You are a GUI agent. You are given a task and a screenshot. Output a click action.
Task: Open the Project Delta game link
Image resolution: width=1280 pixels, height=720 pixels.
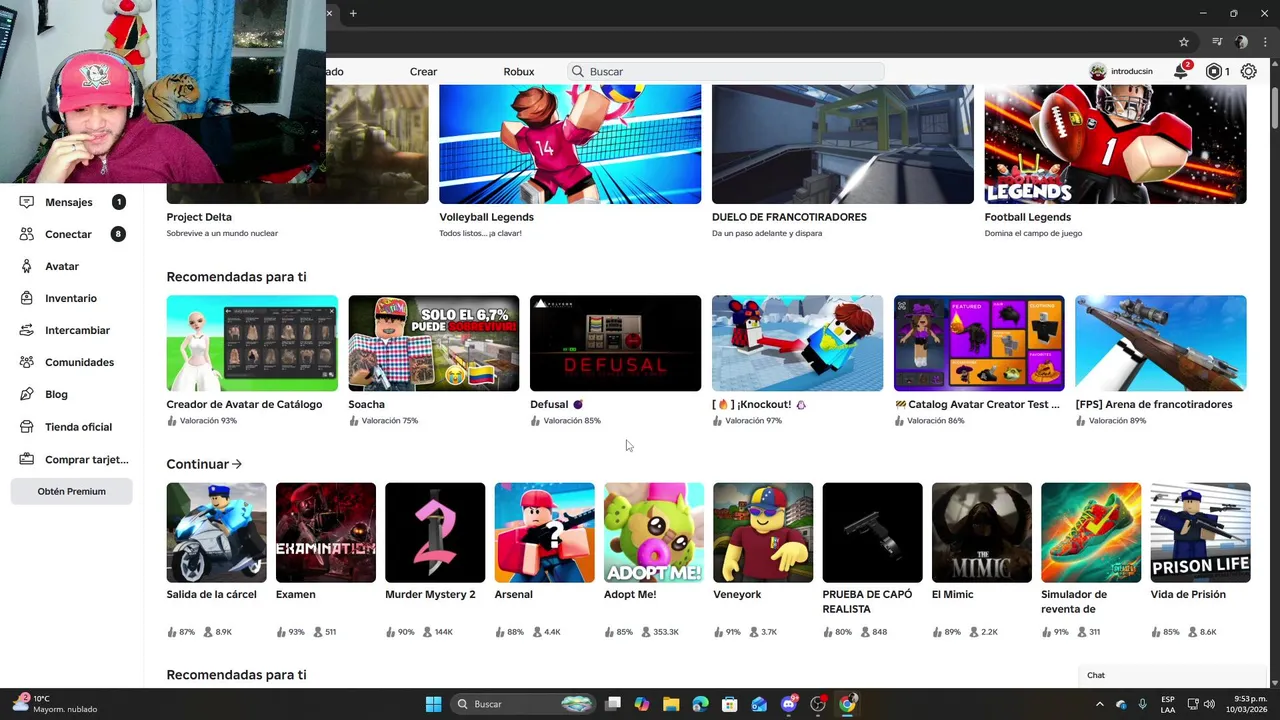pyautogui.click(x=199, y=217)
